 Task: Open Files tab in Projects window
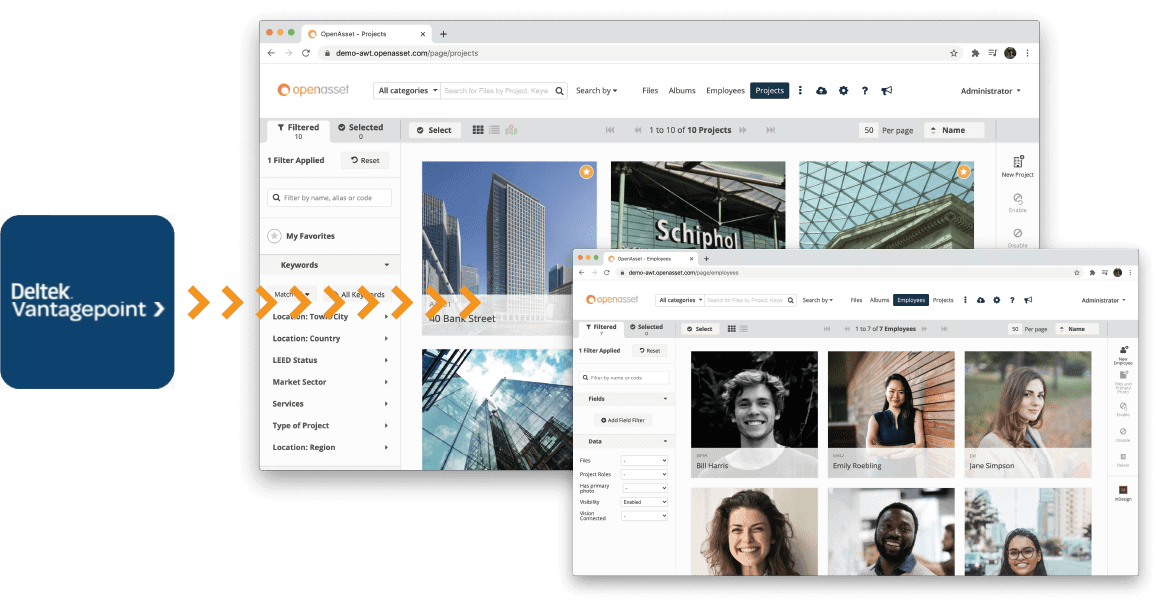pos(650,90)
